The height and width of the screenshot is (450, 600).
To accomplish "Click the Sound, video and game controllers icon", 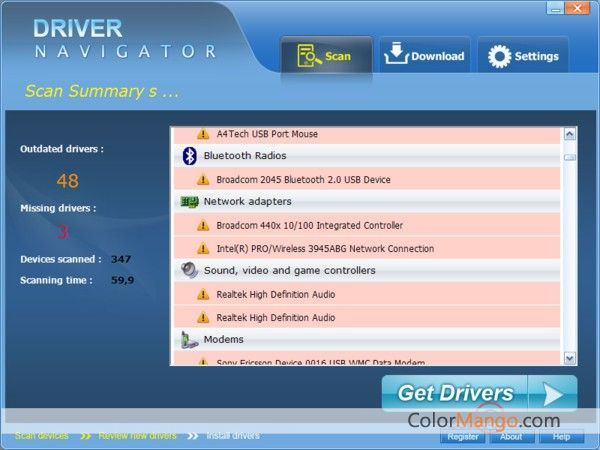I will (x=189, y=271).
